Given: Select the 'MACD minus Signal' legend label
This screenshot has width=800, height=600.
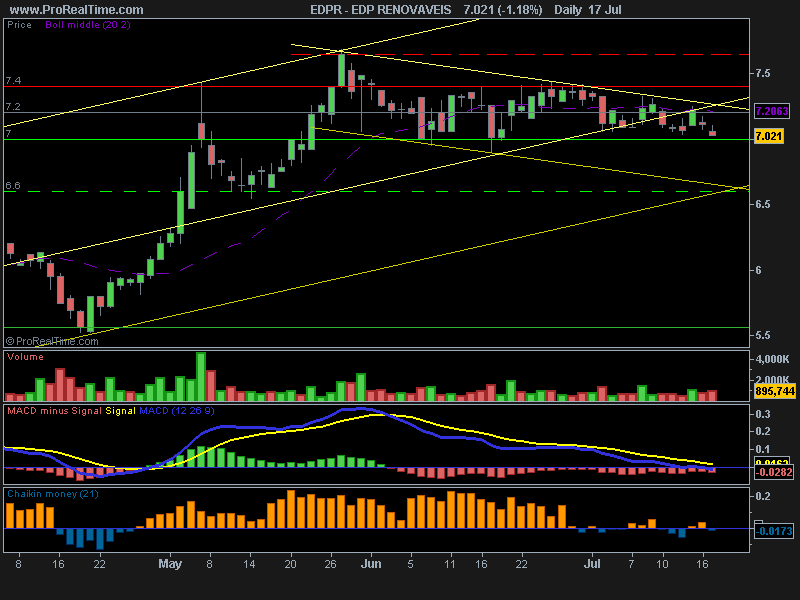Looking at the screenshot, I should pos(54,411).
